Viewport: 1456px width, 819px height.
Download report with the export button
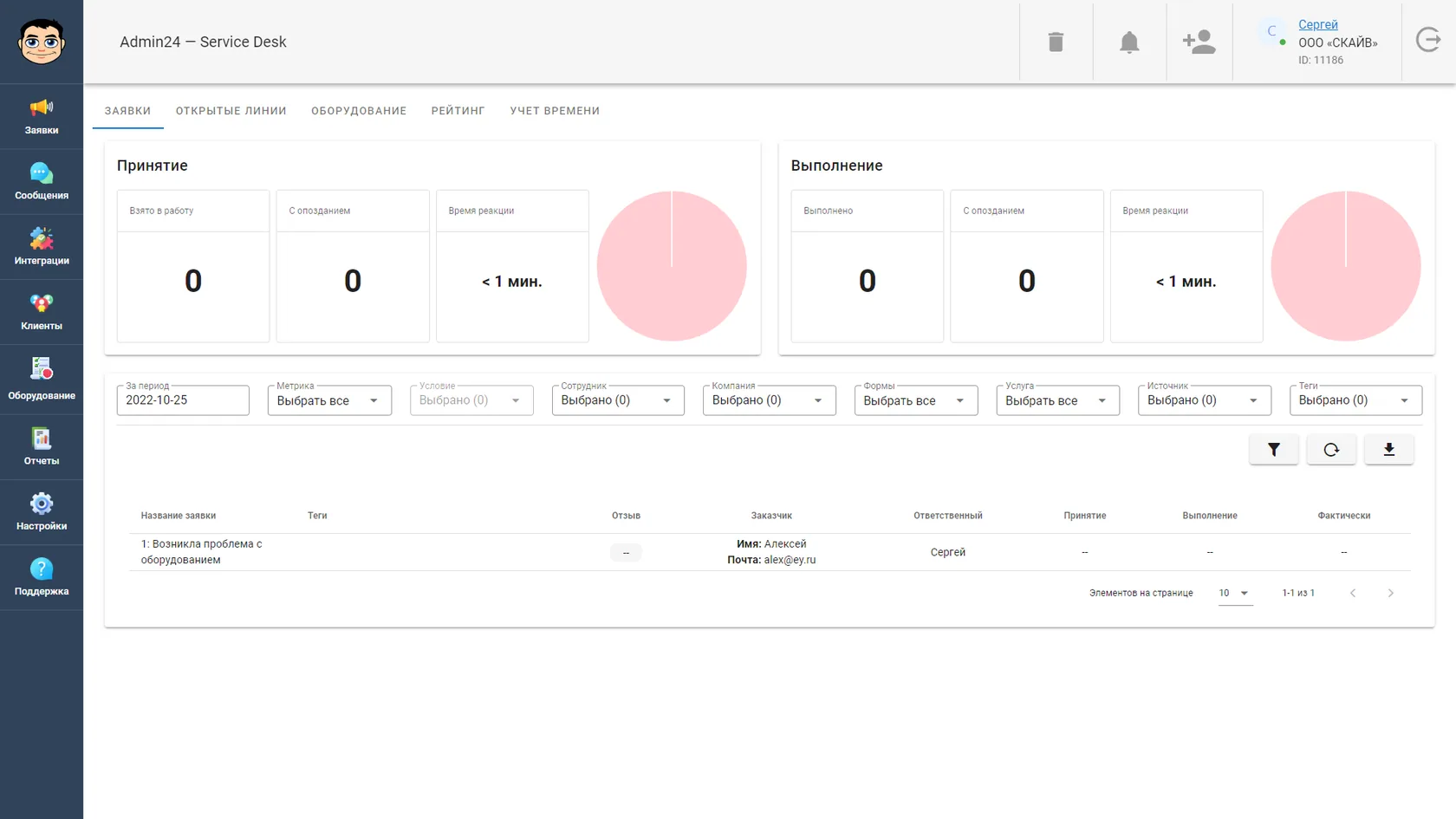coord(1389,450)
